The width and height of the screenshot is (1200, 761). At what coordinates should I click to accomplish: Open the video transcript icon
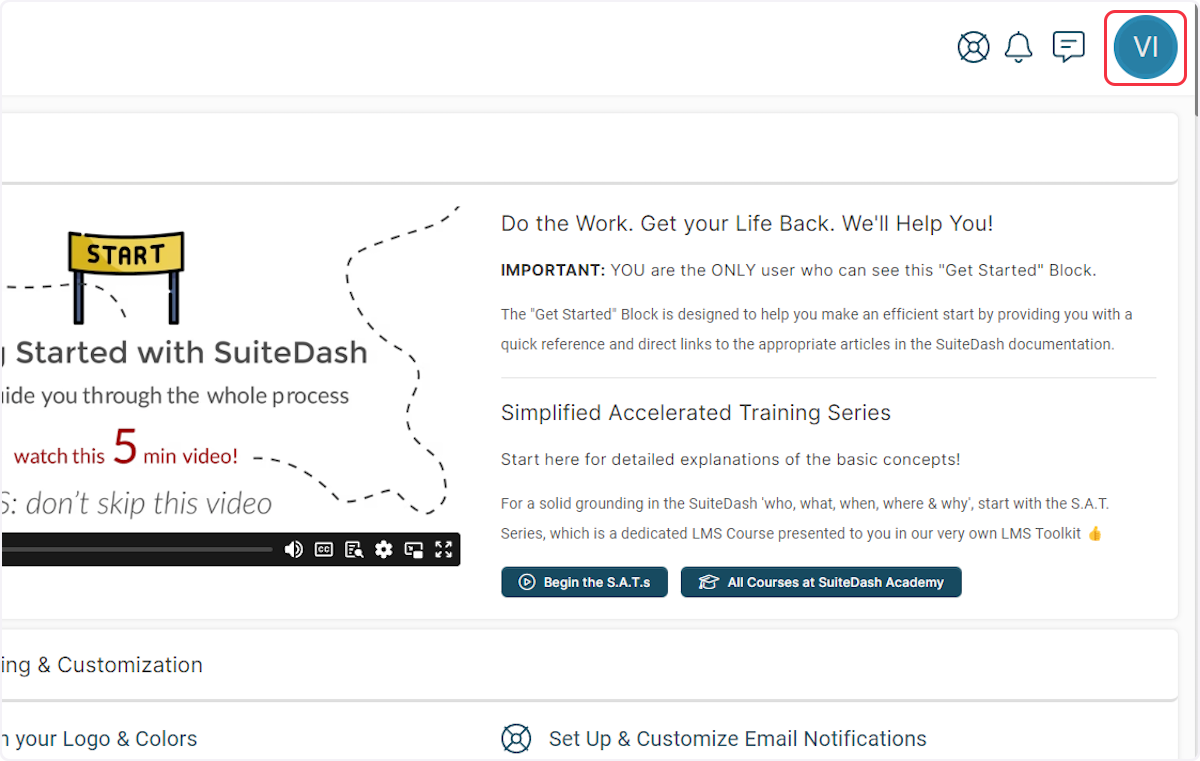pos(354,549)
